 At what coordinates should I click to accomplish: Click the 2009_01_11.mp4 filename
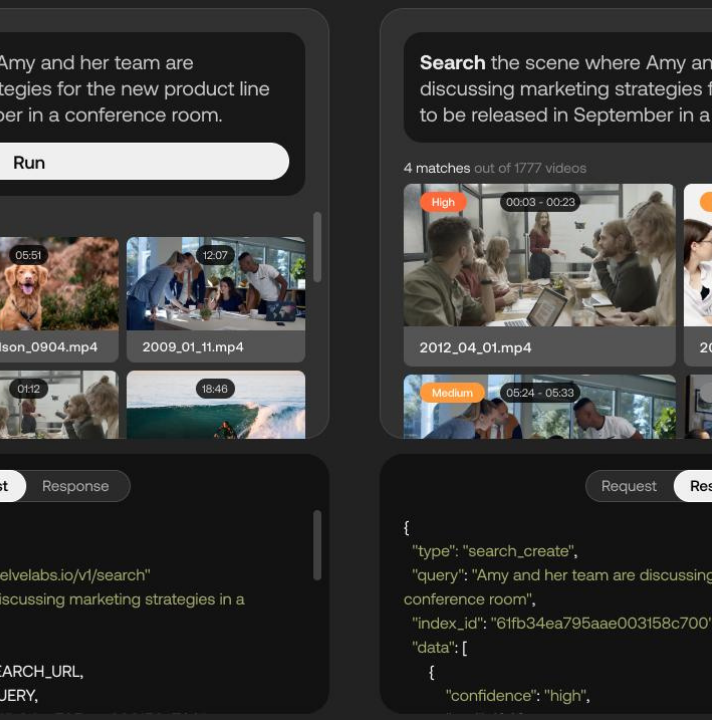point(193,347)
